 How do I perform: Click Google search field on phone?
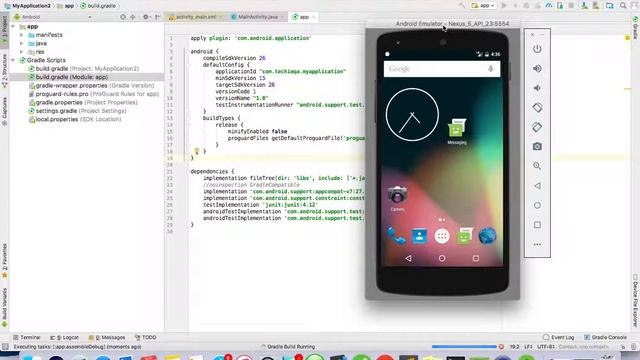442,69
